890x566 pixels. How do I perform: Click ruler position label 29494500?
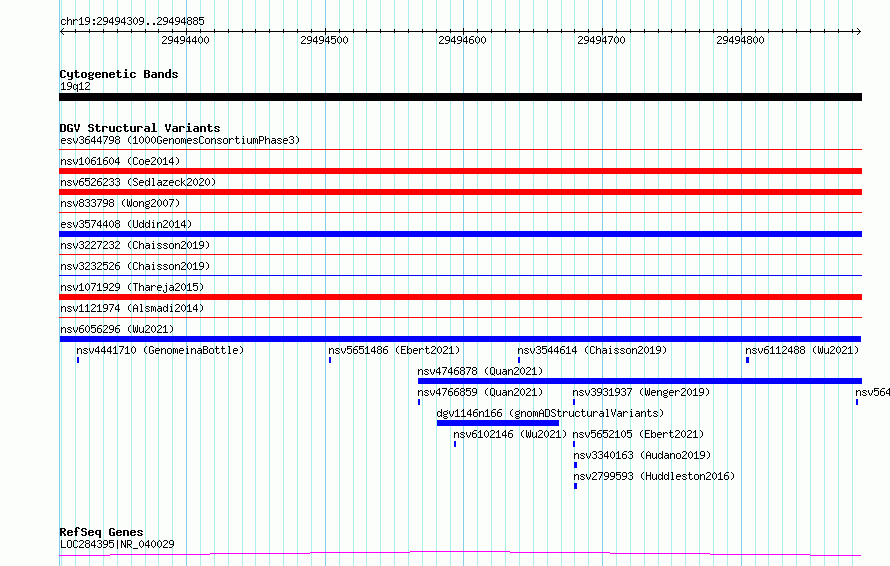click(324, 40)
